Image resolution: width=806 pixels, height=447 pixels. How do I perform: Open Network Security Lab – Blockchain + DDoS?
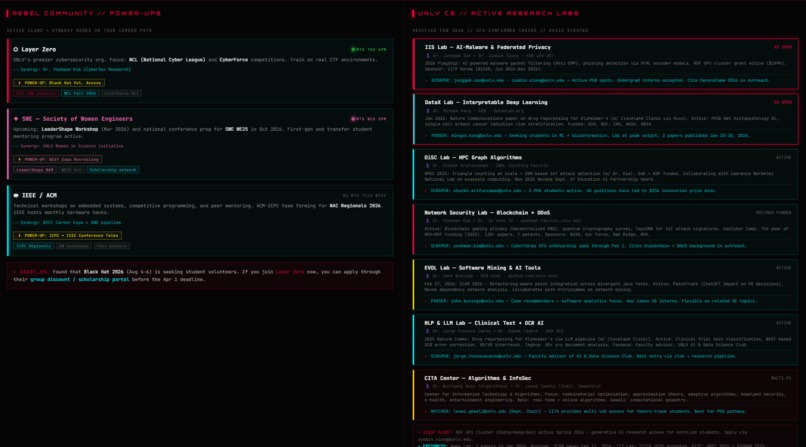487,213
